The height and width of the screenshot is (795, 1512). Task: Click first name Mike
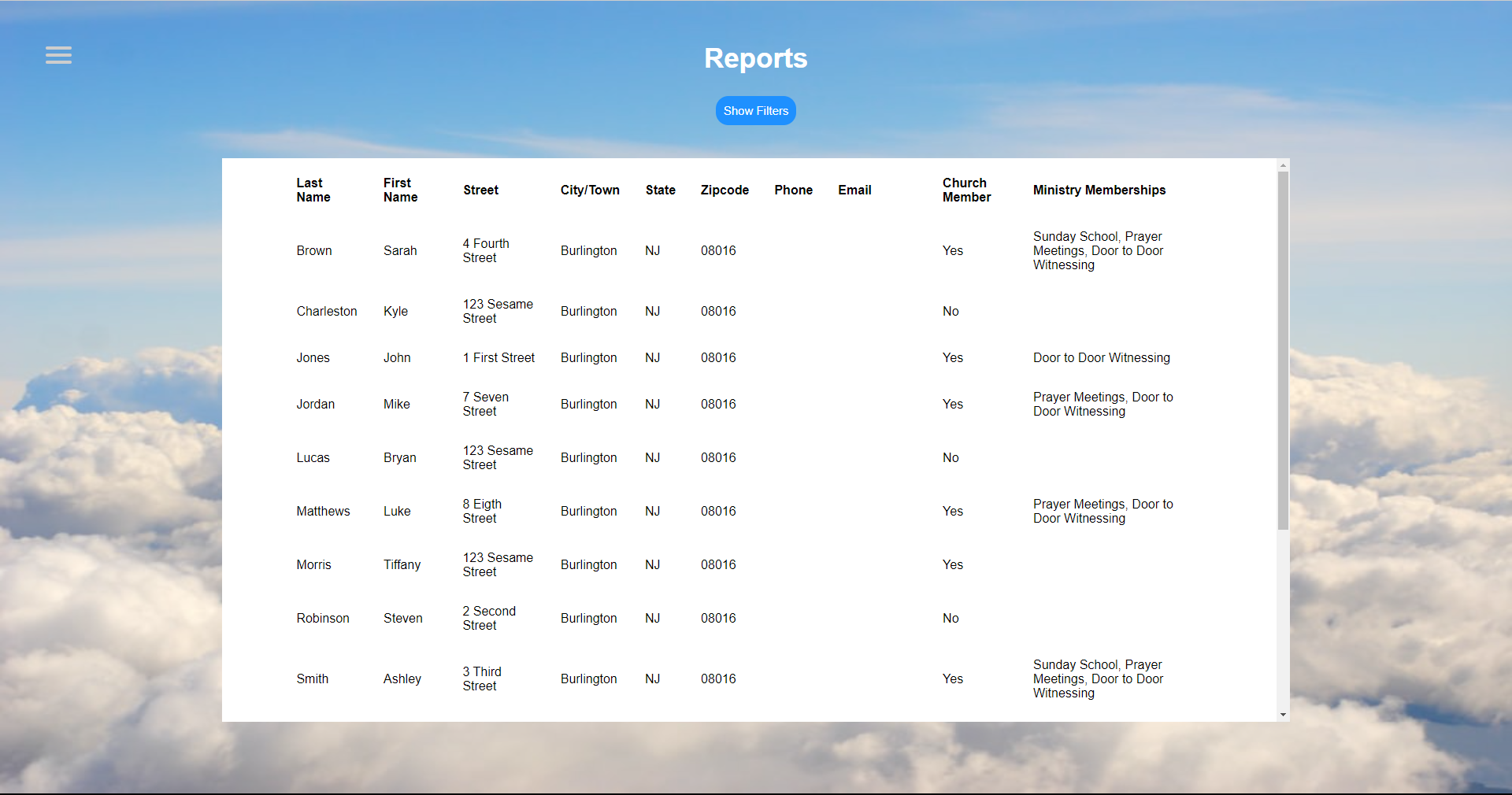coord(397,404)
